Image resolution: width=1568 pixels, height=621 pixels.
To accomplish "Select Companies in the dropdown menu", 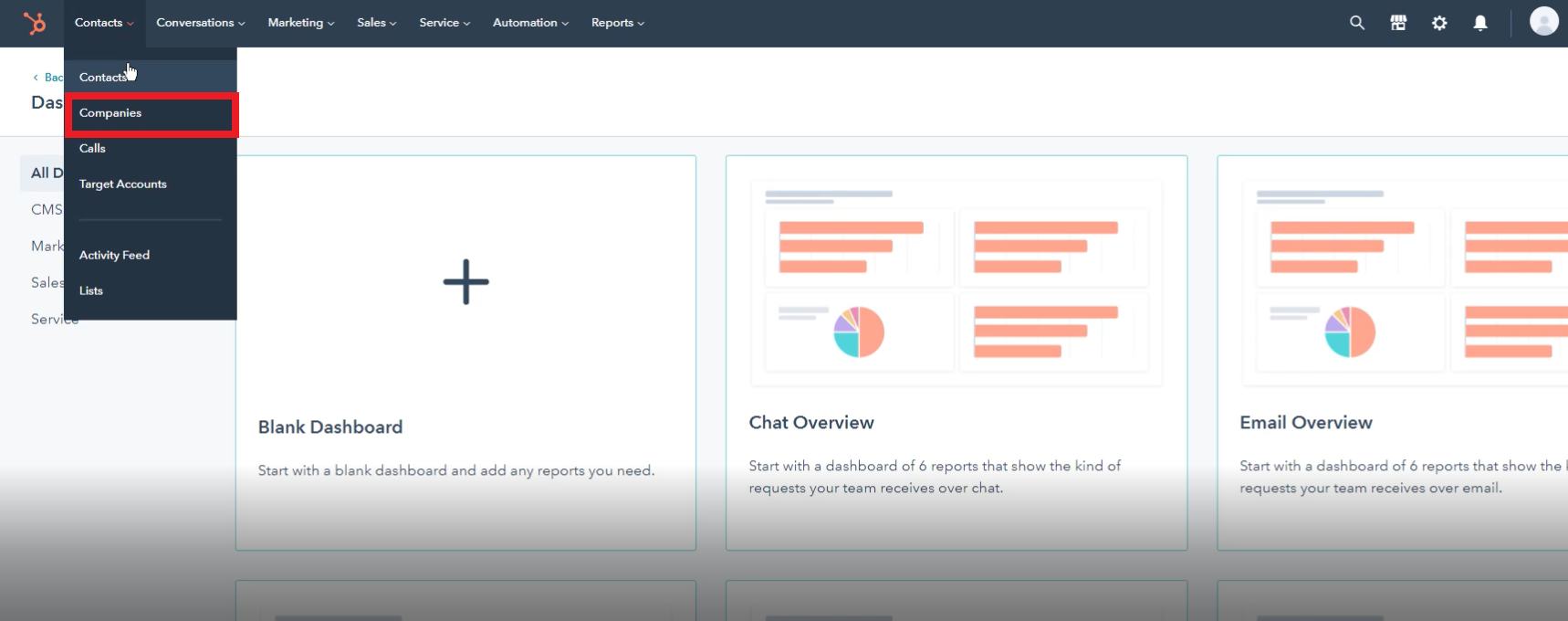I will point(151,113).
